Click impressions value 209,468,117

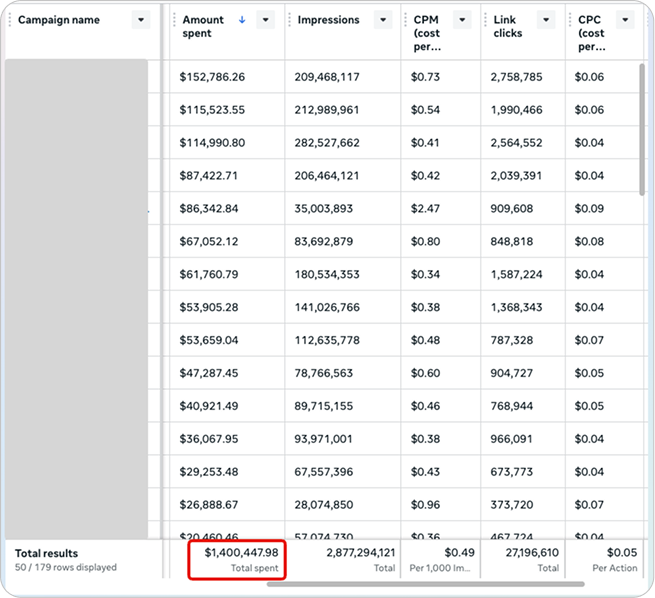327,77
